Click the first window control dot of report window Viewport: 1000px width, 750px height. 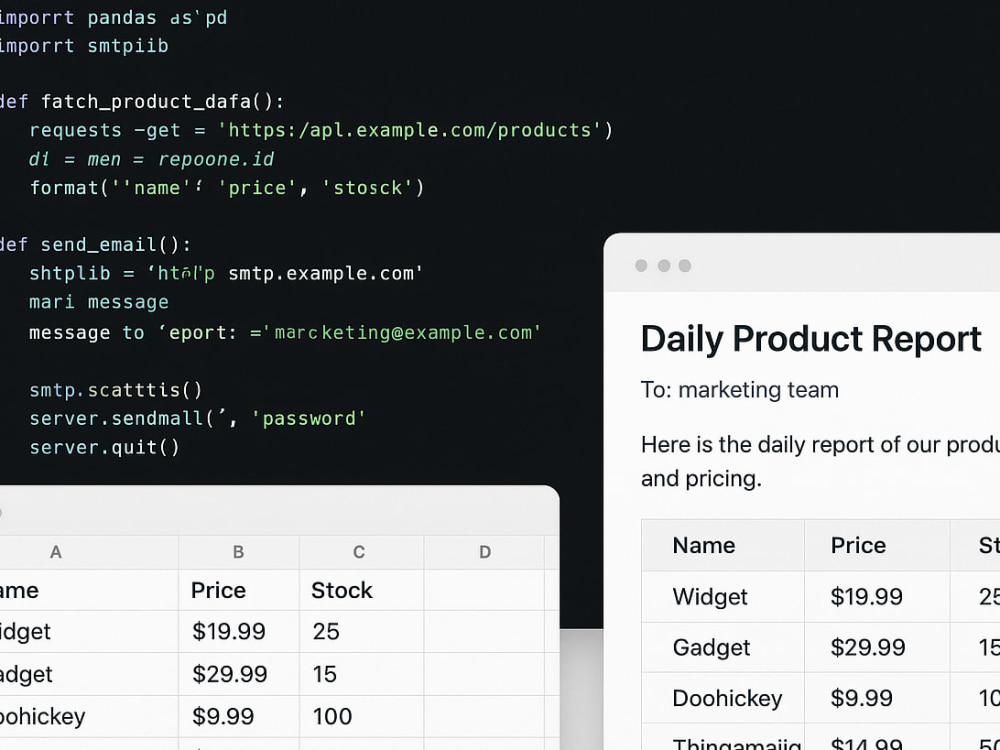[641, 265]
